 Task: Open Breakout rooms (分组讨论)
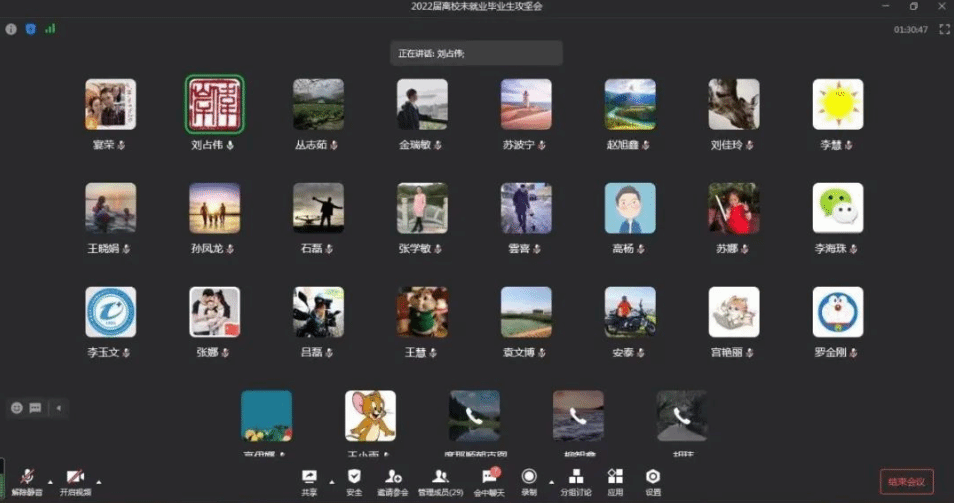pyautogui.click(x=576, y=477)
